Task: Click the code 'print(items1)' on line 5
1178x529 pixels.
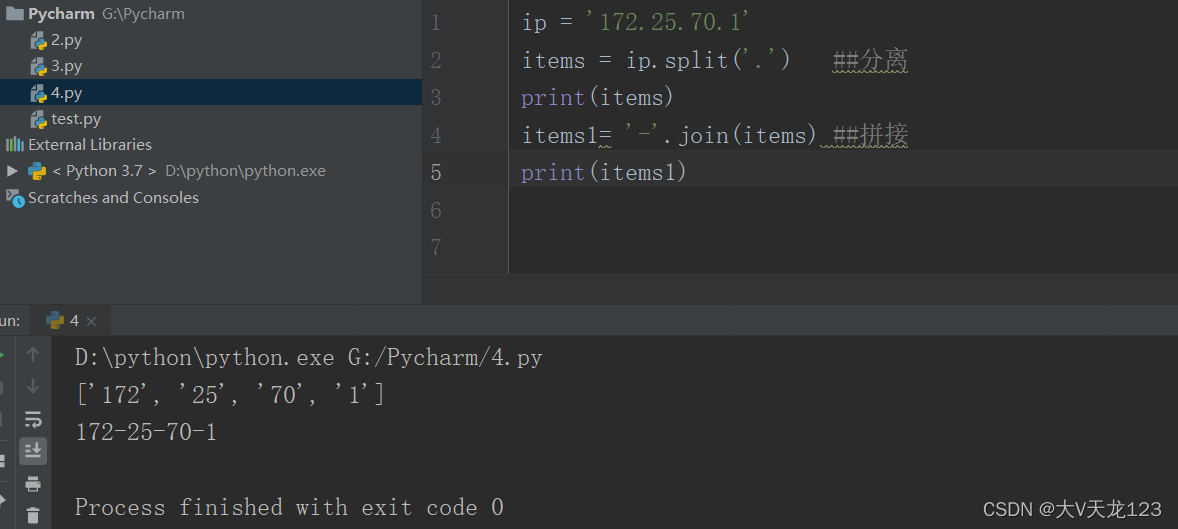Action: 604,172
